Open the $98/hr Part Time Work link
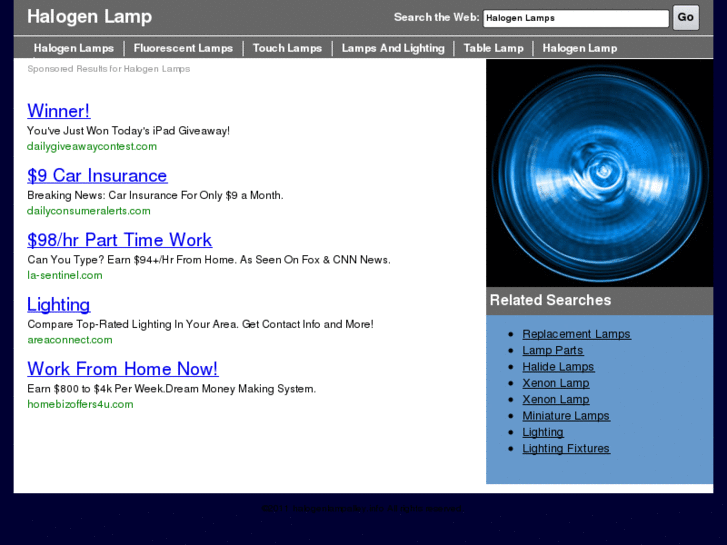The width and height of the screenshot is (727, 545). pyautogui.click(x=119, y=240)
